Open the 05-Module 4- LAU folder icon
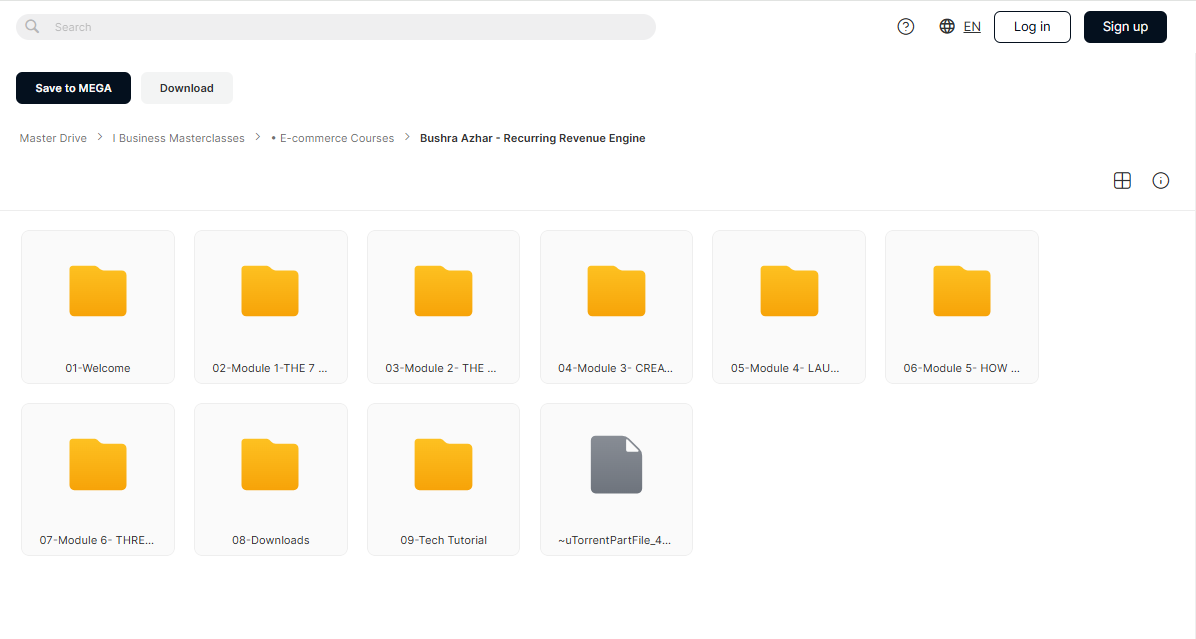This screenshot has height=639, width=1196. coord(789,291)
